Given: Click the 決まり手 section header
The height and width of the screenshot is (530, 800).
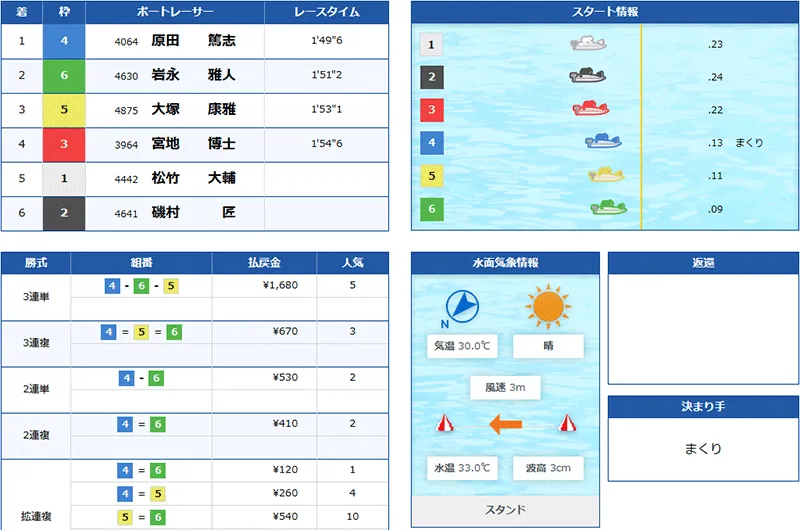Looking at the screenshot, I should click(702, 407).
